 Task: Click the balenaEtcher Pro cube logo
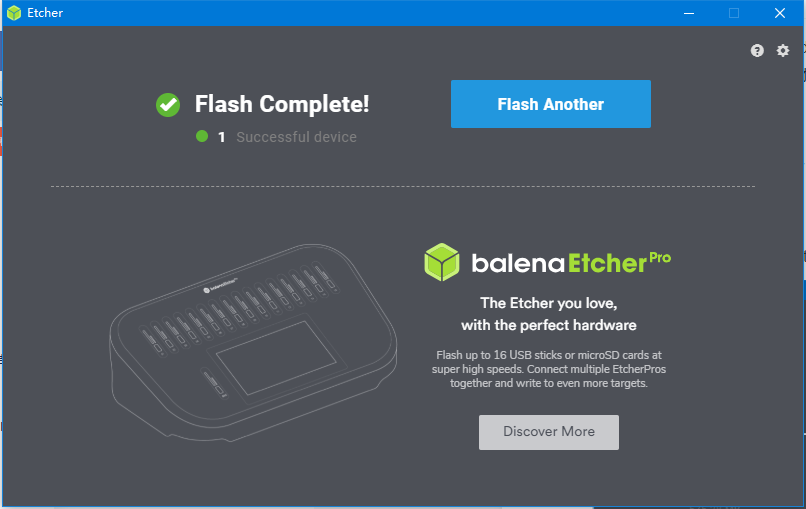point(442,262)
